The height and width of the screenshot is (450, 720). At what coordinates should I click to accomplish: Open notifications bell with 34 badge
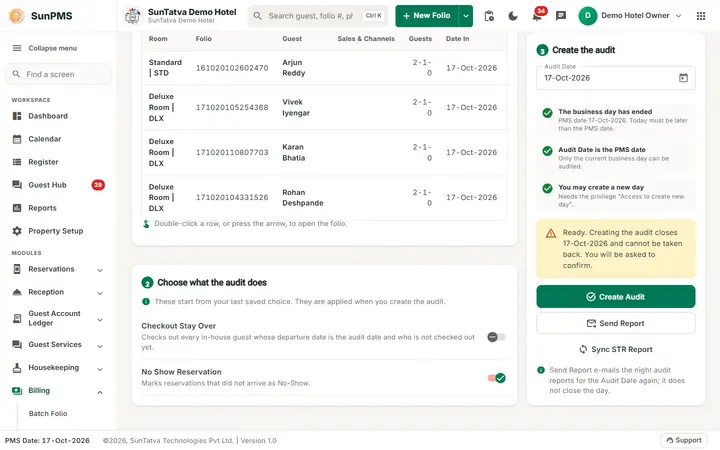537,16
